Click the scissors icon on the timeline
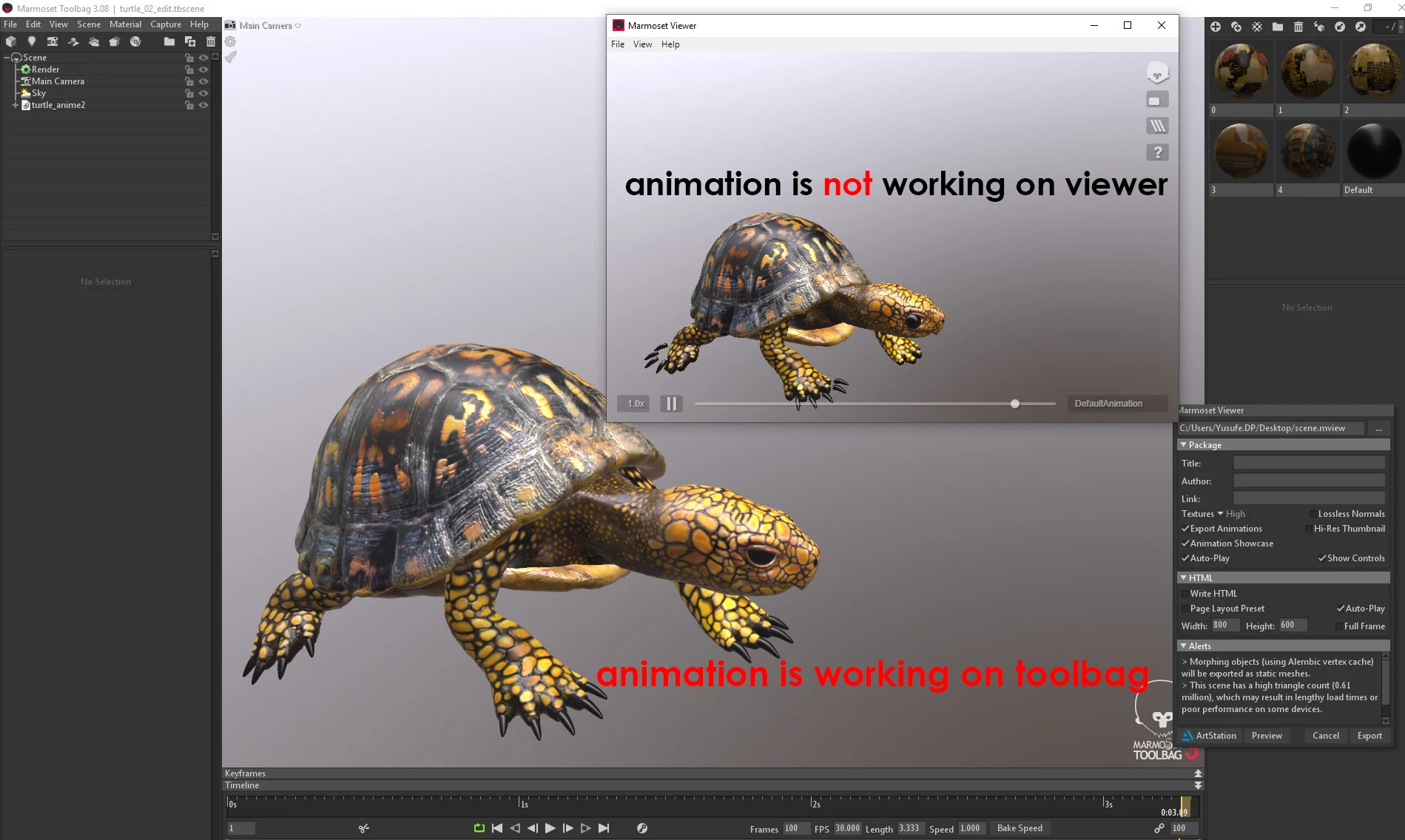Screen dimensions: 1405x840 tap(363, 828)
